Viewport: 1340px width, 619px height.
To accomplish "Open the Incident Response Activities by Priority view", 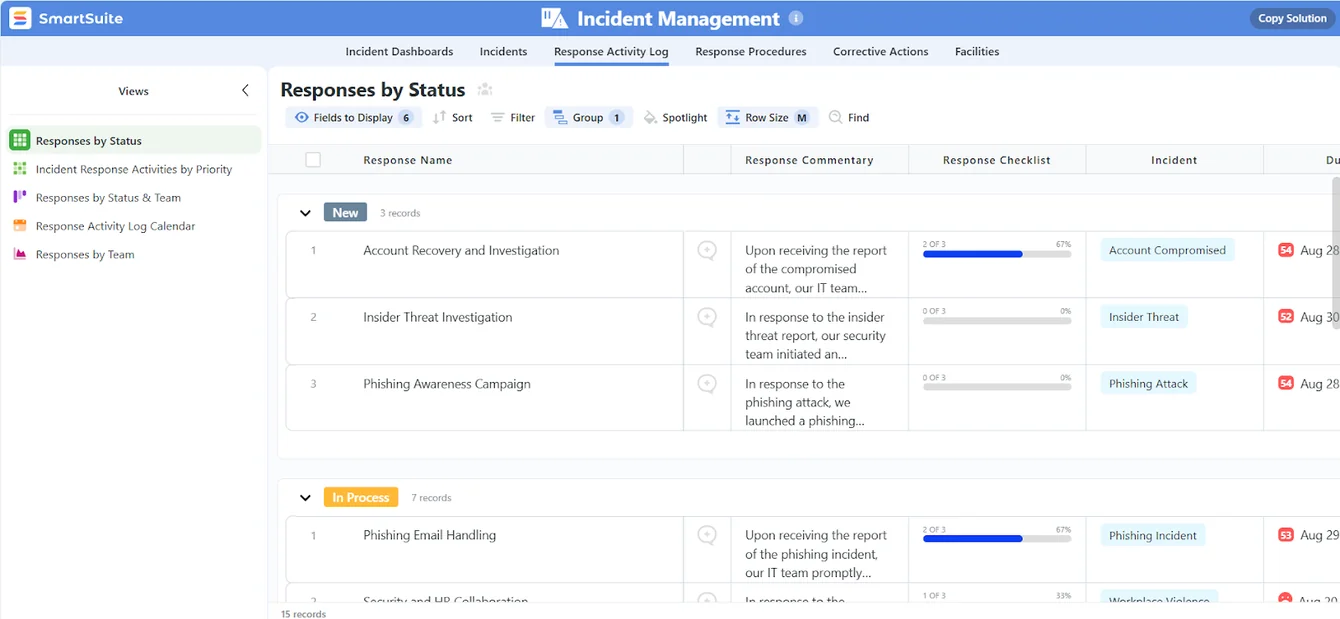I will [135, 169].
